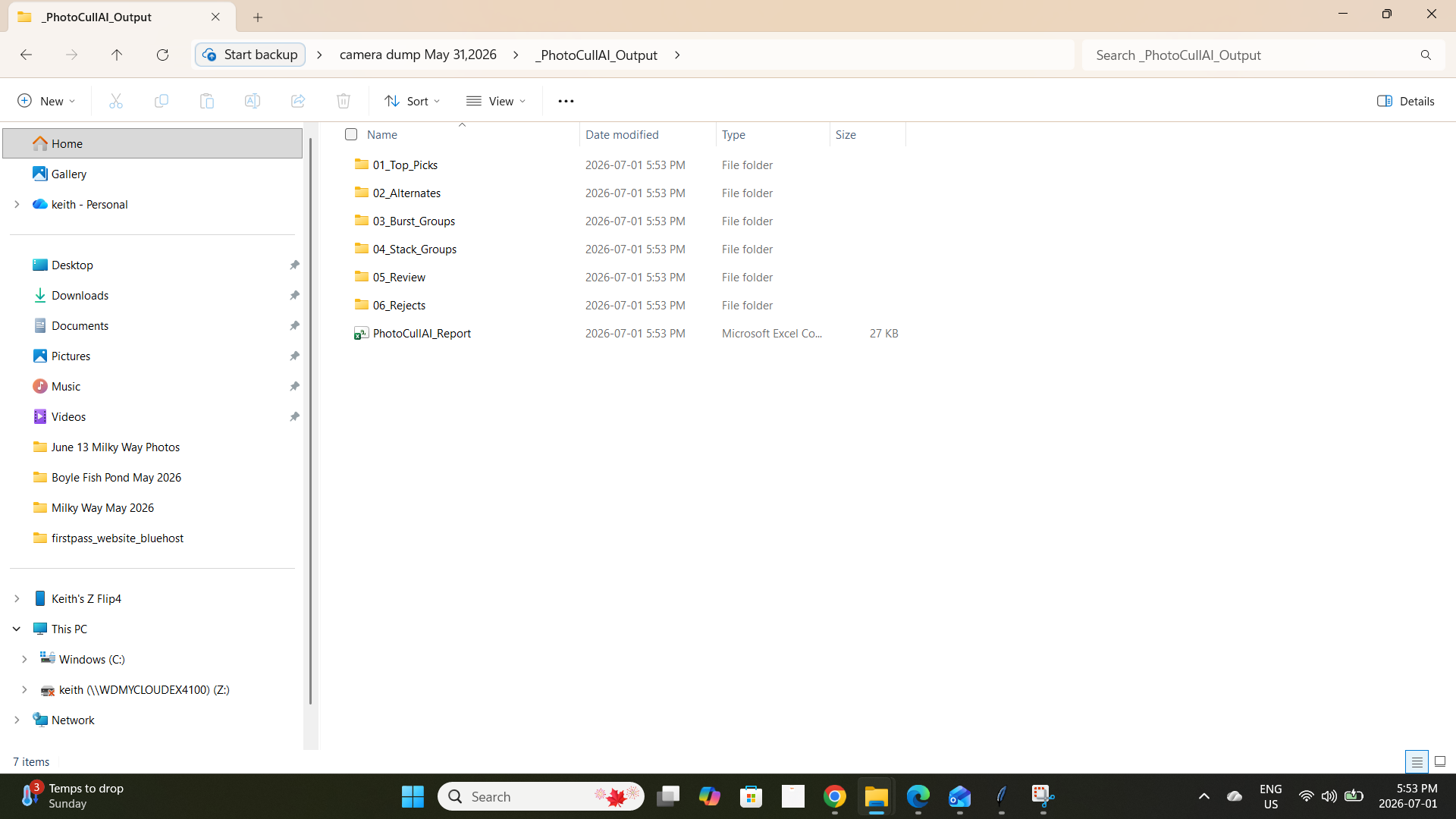This screenshot has width=1456, height=819.
Task: Open Microsoft Store from taskbar
Action: point(752,796)
